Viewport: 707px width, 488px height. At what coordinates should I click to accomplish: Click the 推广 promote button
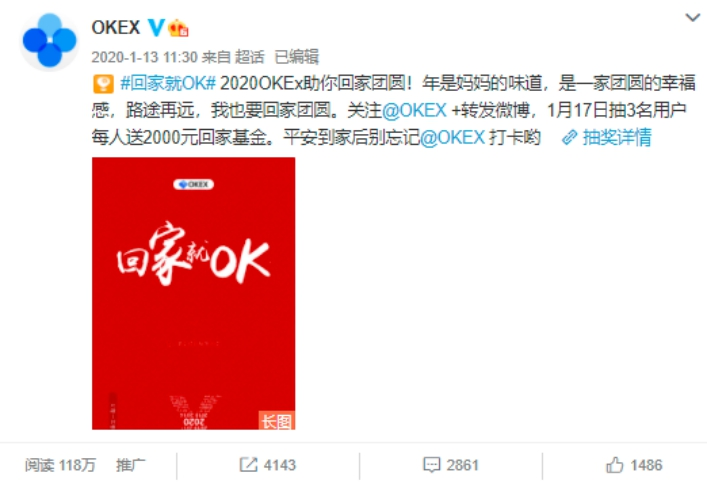[x=130, y=465]
